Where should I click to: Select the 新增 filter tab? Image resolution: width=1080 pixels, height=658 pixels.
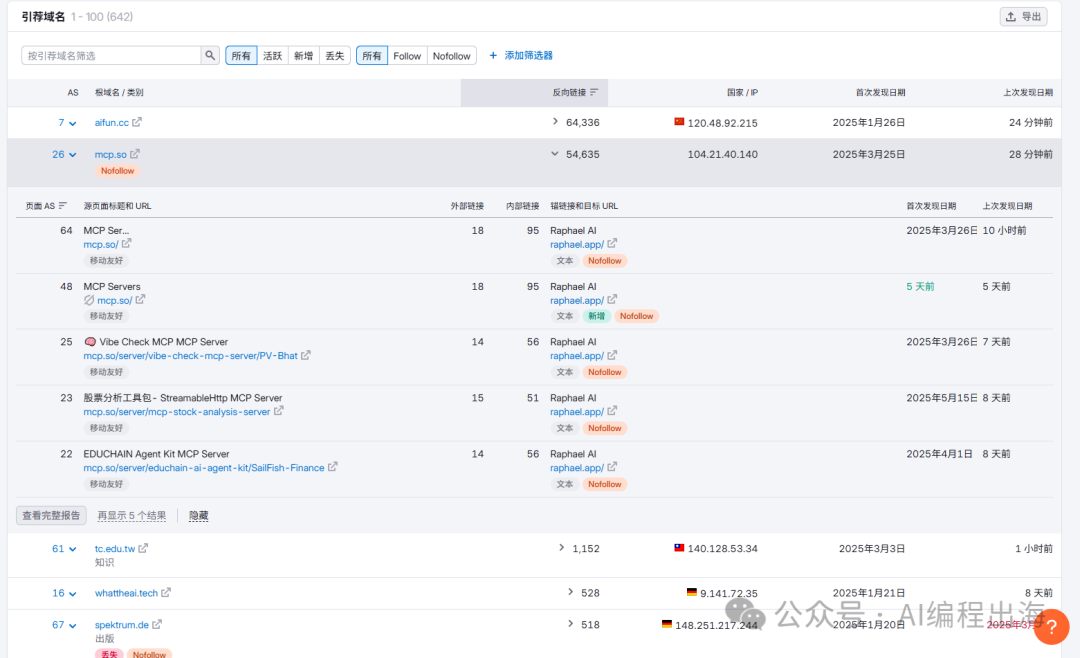[x=303, y=56]
